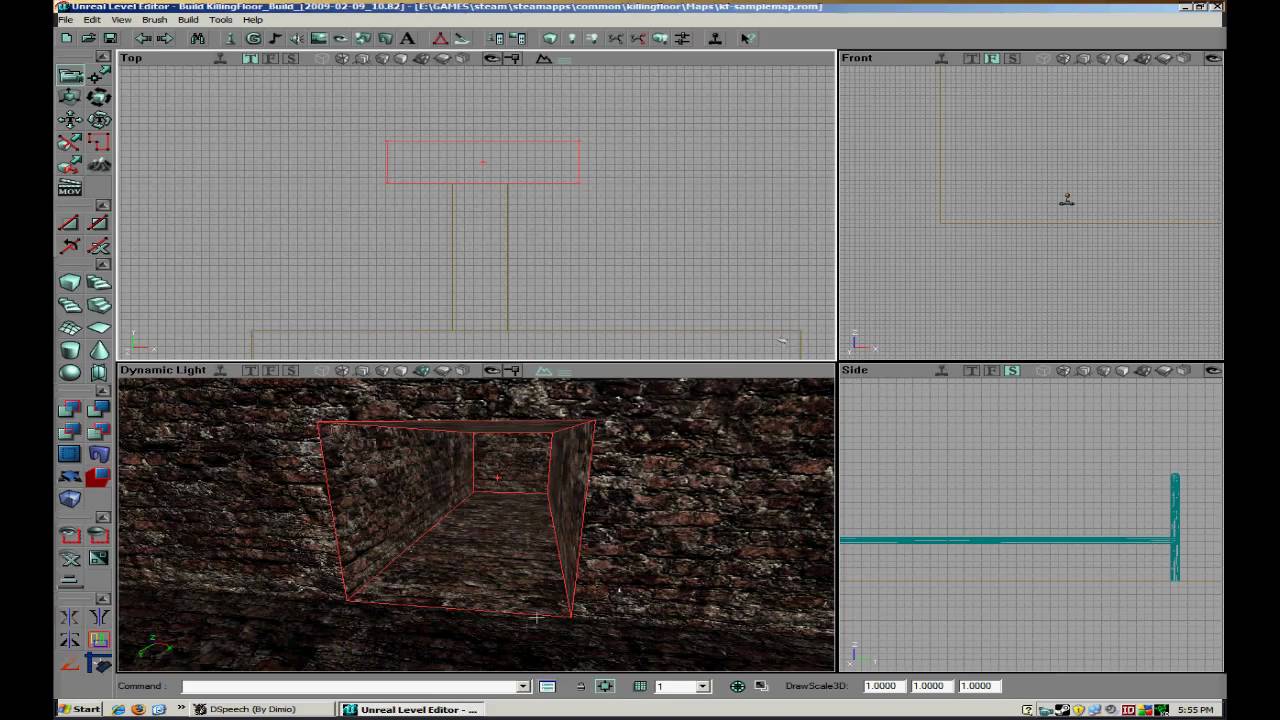
Task: Open the log window icon beside Command
Action: point(547,686)
